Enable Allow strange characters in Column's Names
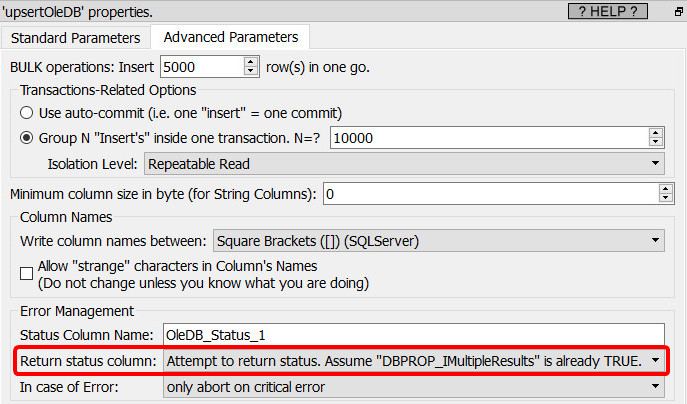The image size is (687, 404). [26, 274]
